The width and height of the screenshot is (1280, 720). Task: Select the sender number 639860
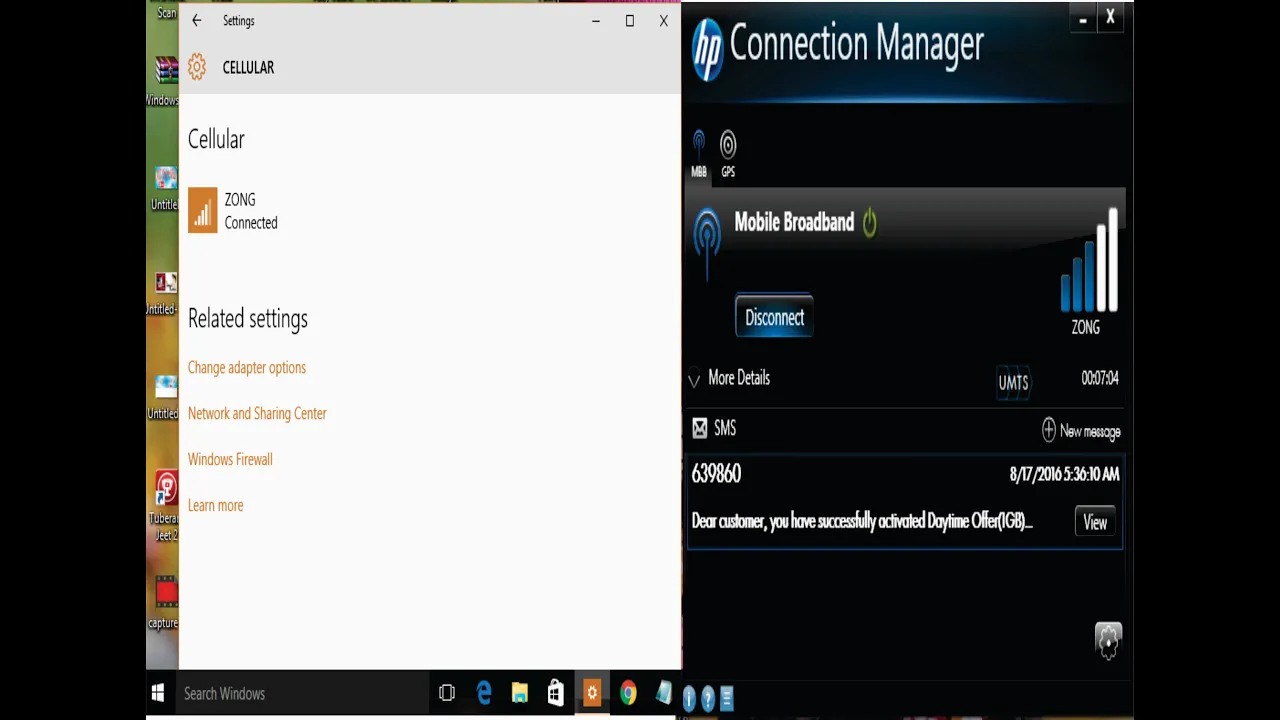[716, 474]
